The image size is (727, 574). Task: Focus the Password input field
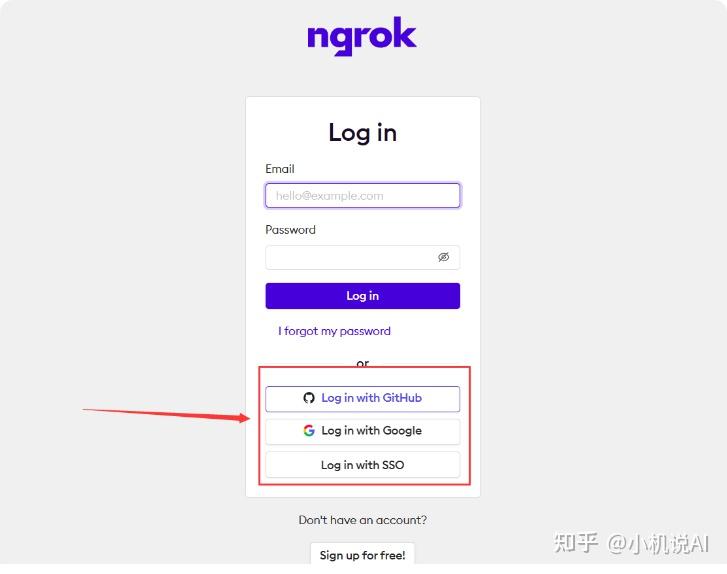point(363,257)
